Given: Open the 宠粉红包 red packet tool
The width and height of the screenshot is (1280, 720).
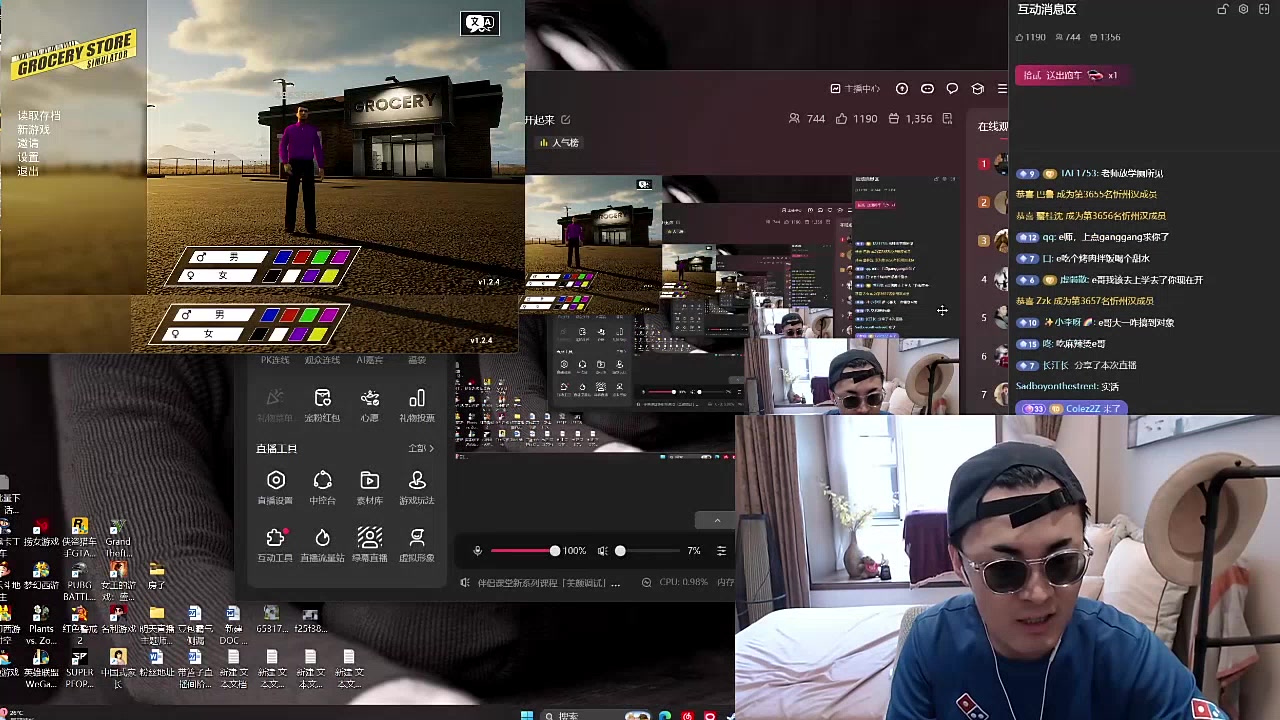Looking at the screenshot, I should point(322,405).
